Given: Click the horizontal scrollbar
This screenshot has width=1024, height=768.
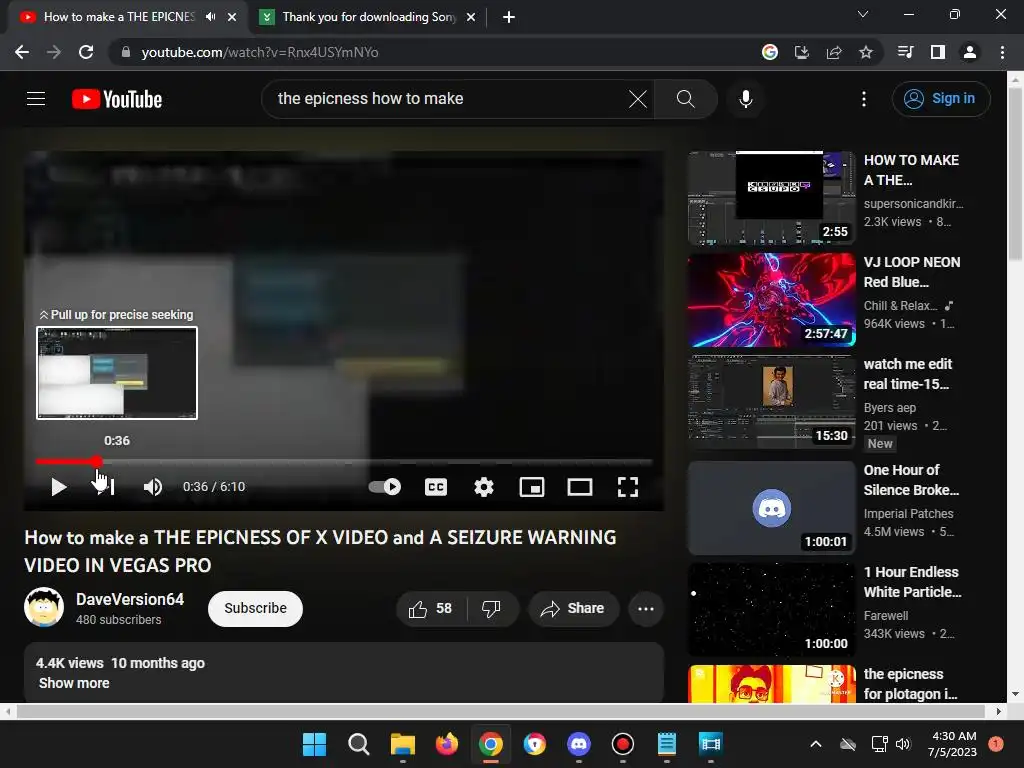Looking at the screenshot, I should click(x=502, y=711).
